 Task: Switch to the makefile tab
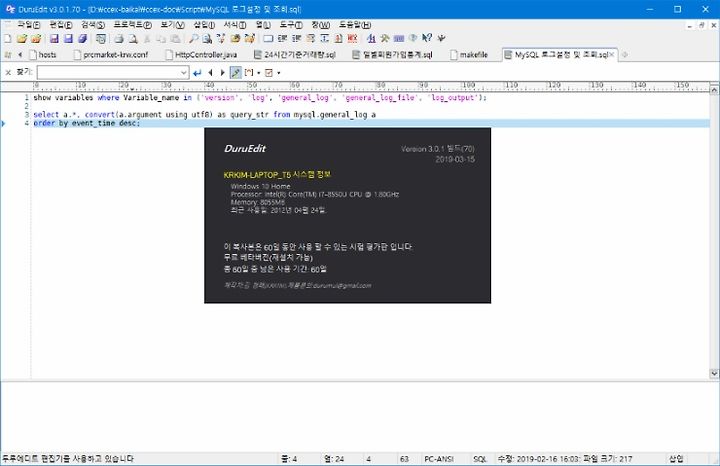tap(469, 55)
